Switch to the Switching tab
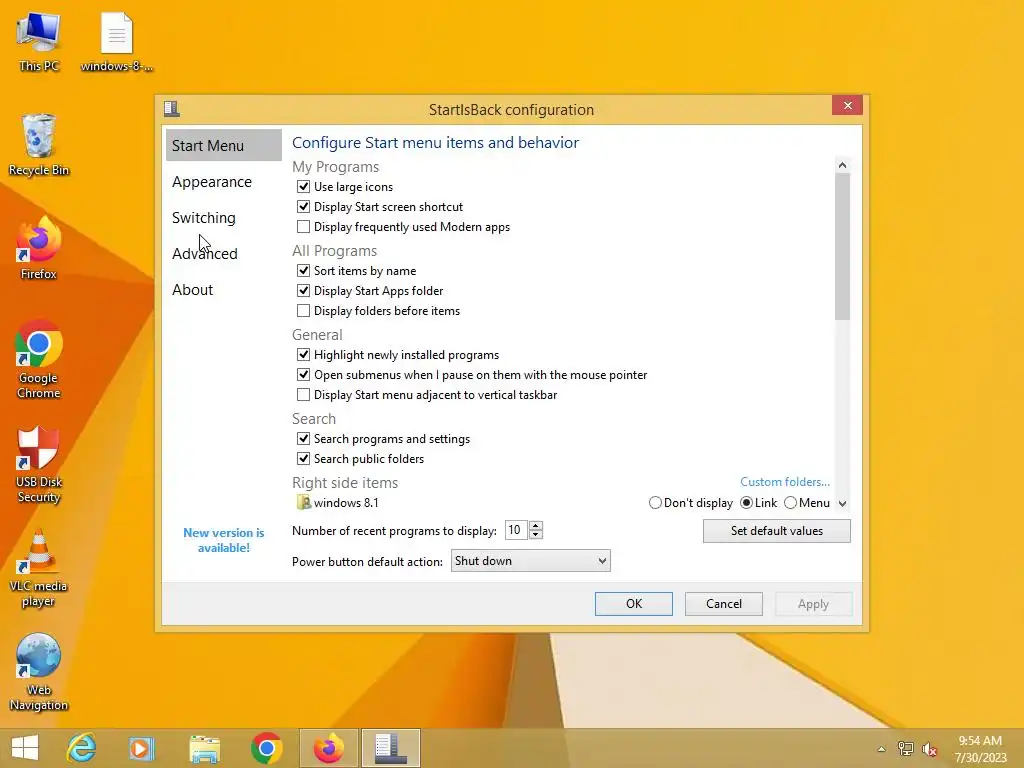The width and height of the screenshot is (1024, 768). (x=204, y=217)
